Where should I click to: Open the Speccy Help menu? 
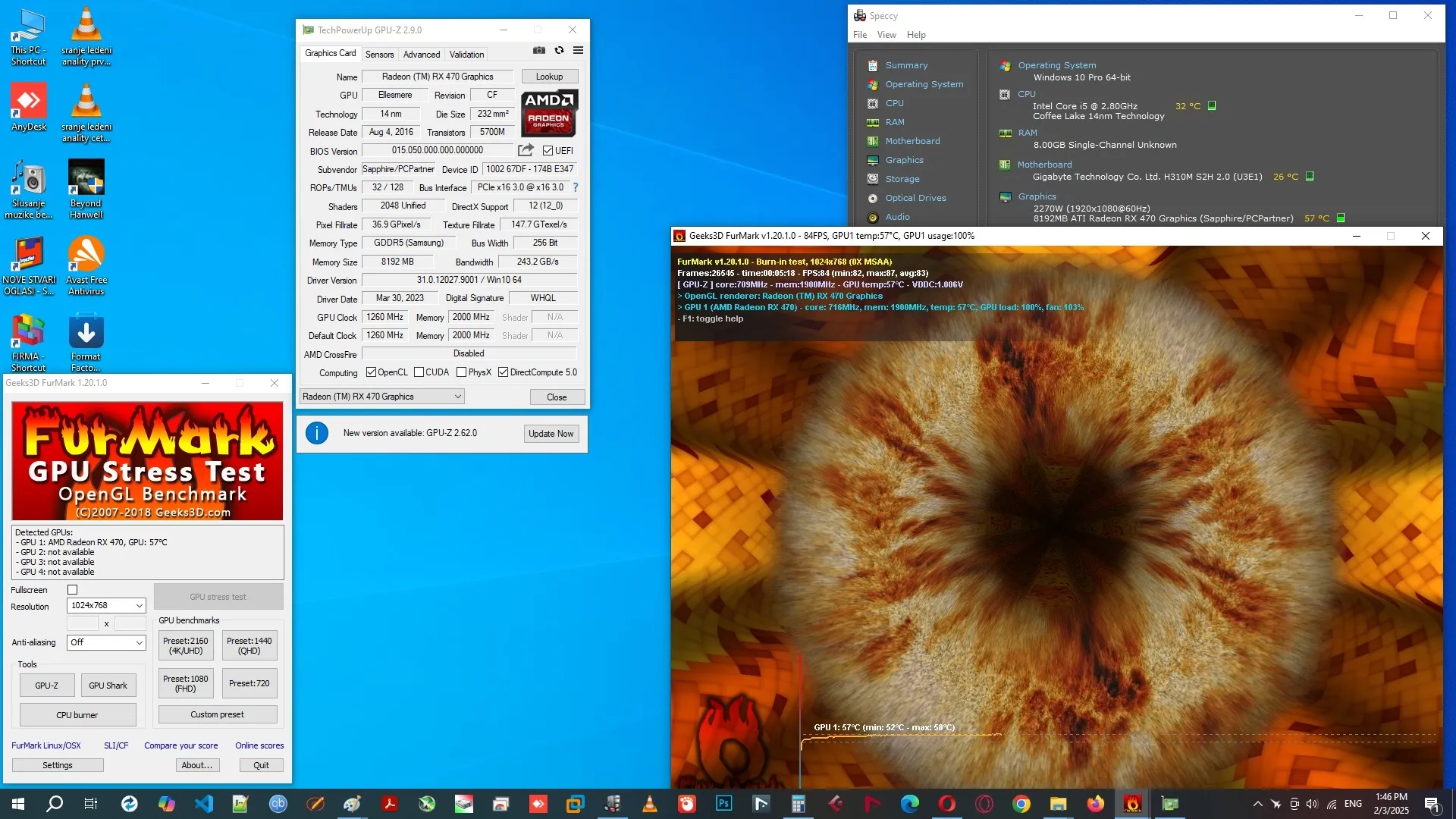point(916,35)
